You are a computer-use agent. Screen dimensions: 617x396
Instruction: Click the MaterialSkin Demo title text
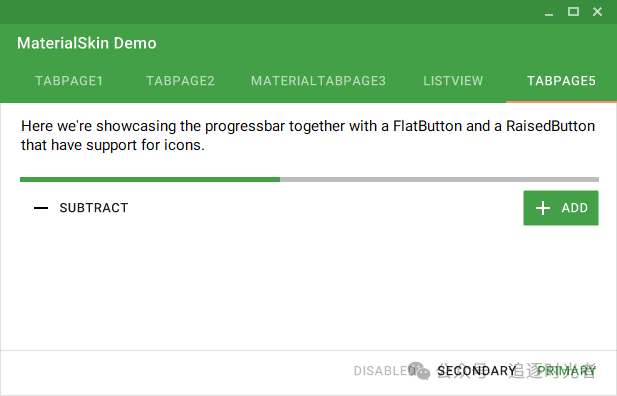(87, 43)
